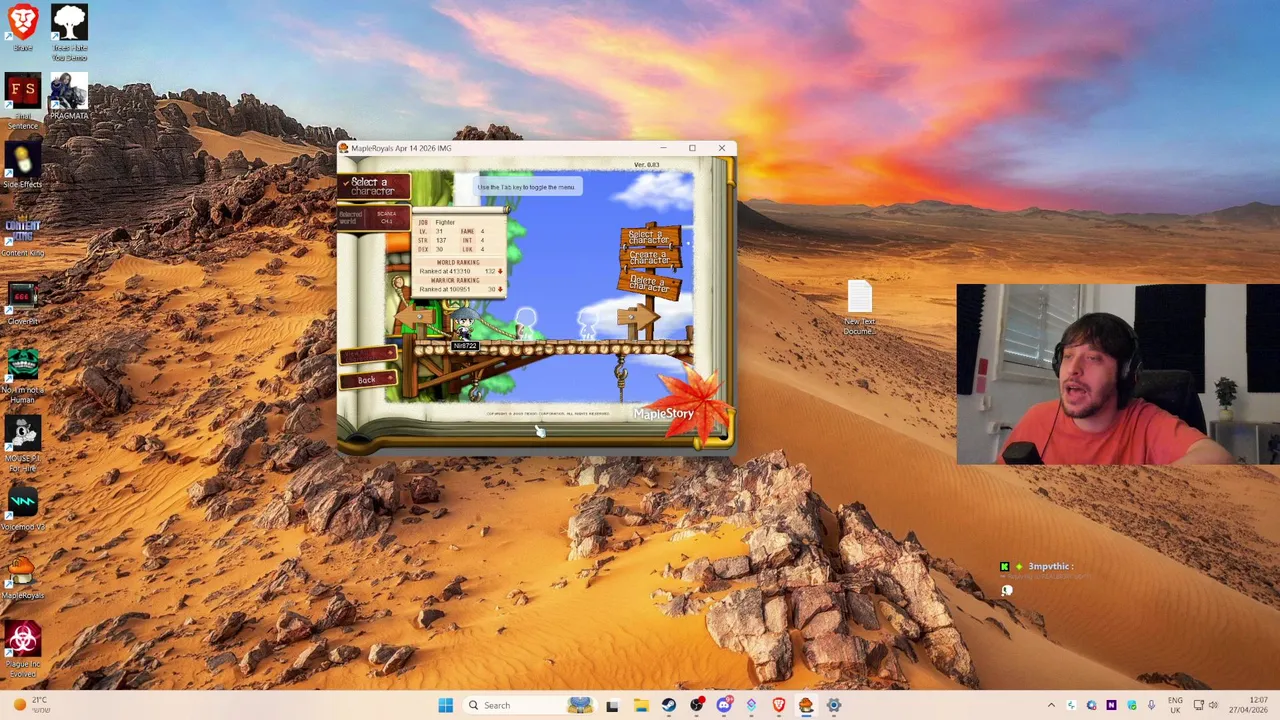
Task: Open the purple N tray icon
Action: [x=1111, y=705]
